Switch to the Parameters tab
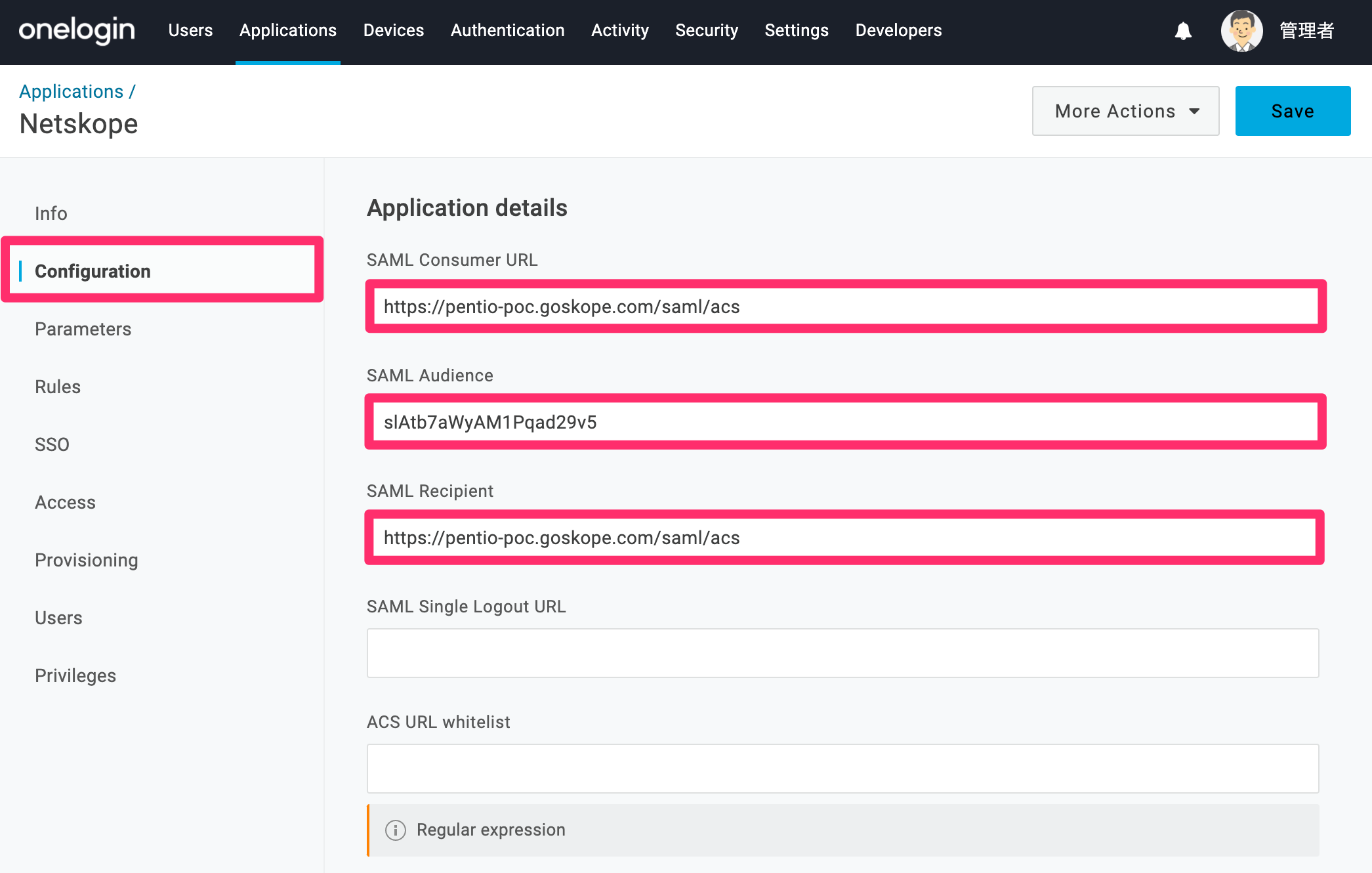This screenshot has height=873, width=1372. [83, 329]
